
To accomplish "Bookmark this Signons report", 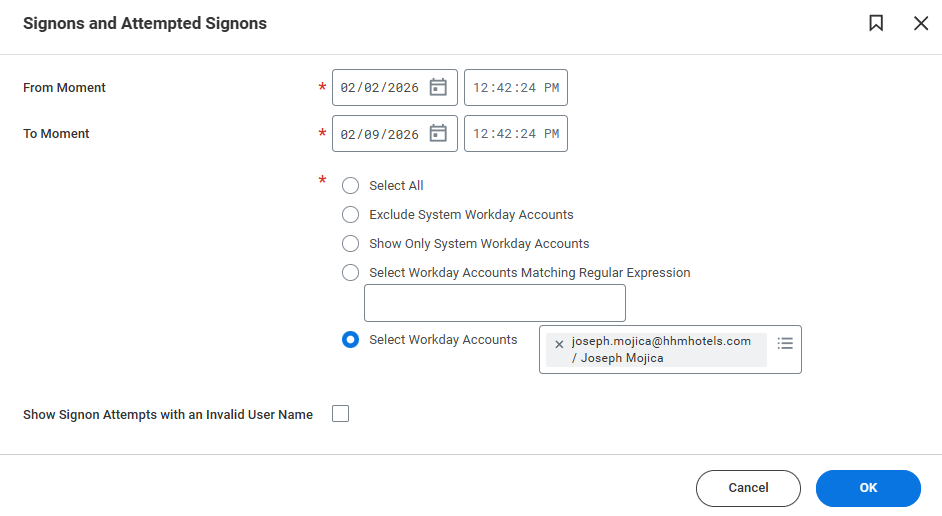I will (876, 23).
